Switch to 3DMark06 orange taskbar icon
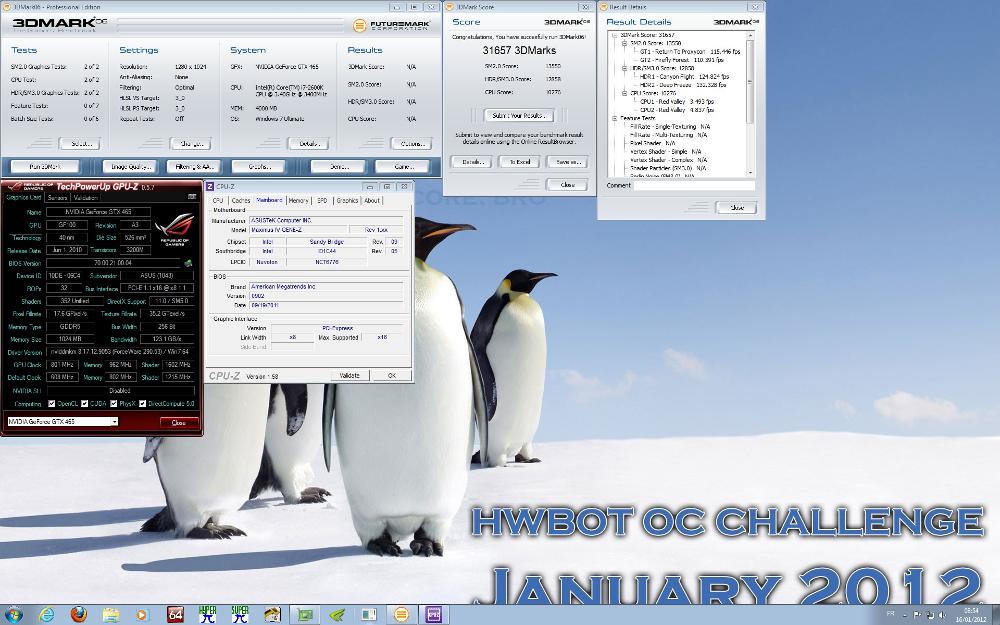Image resolution: width=1000 pixels, height=625 pixels. [x=401, y=615]
